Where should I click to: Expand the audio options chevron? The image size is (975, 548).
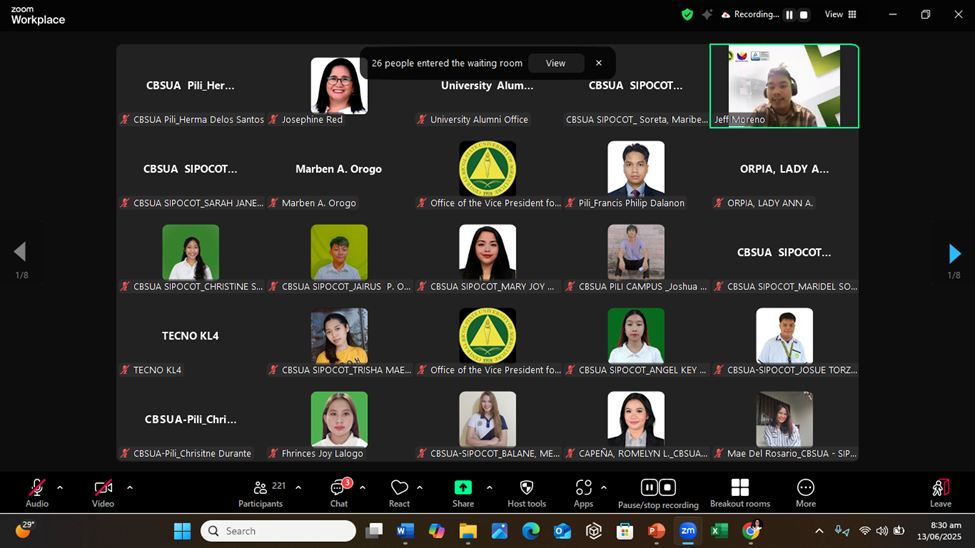60,488
